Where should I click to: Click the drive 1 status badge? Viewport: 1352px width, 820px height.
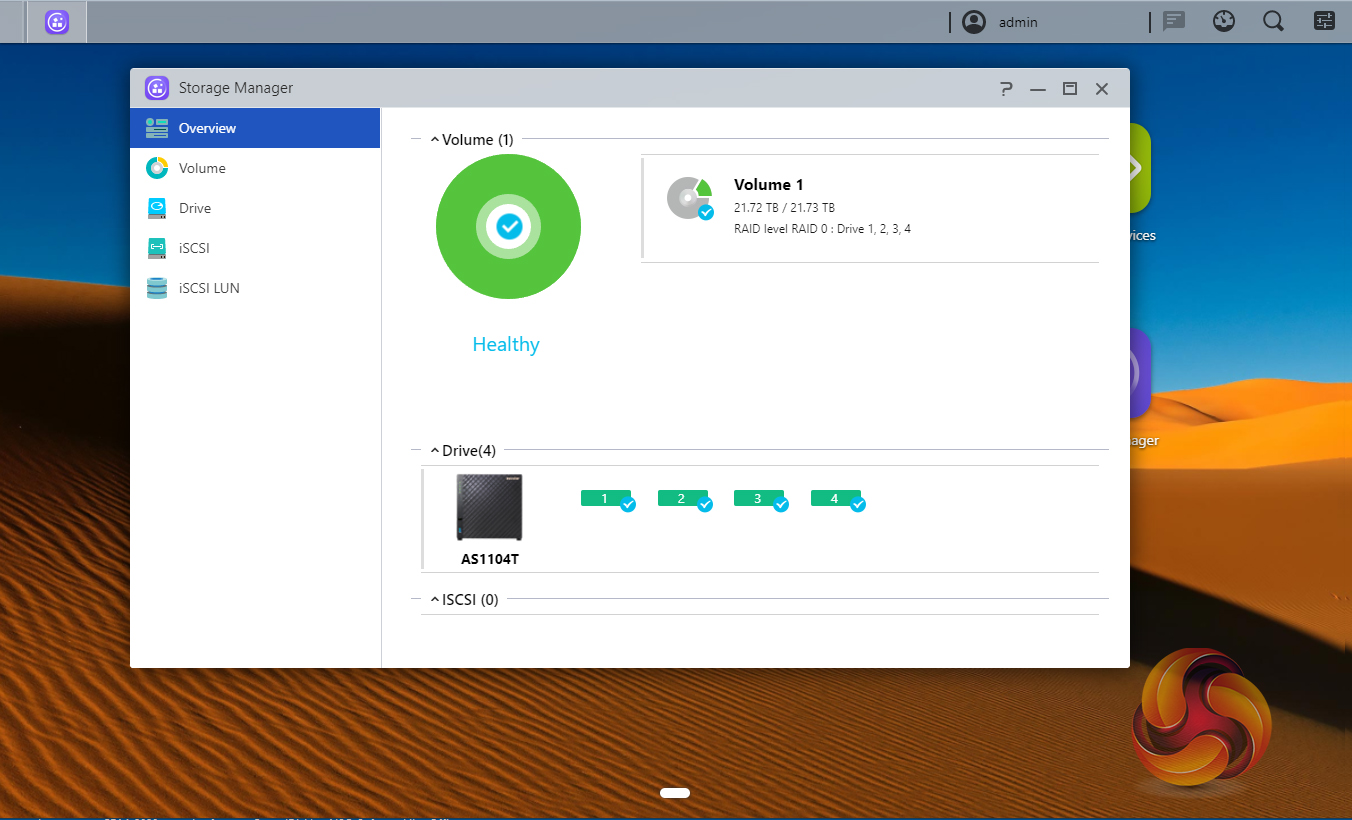606,498
